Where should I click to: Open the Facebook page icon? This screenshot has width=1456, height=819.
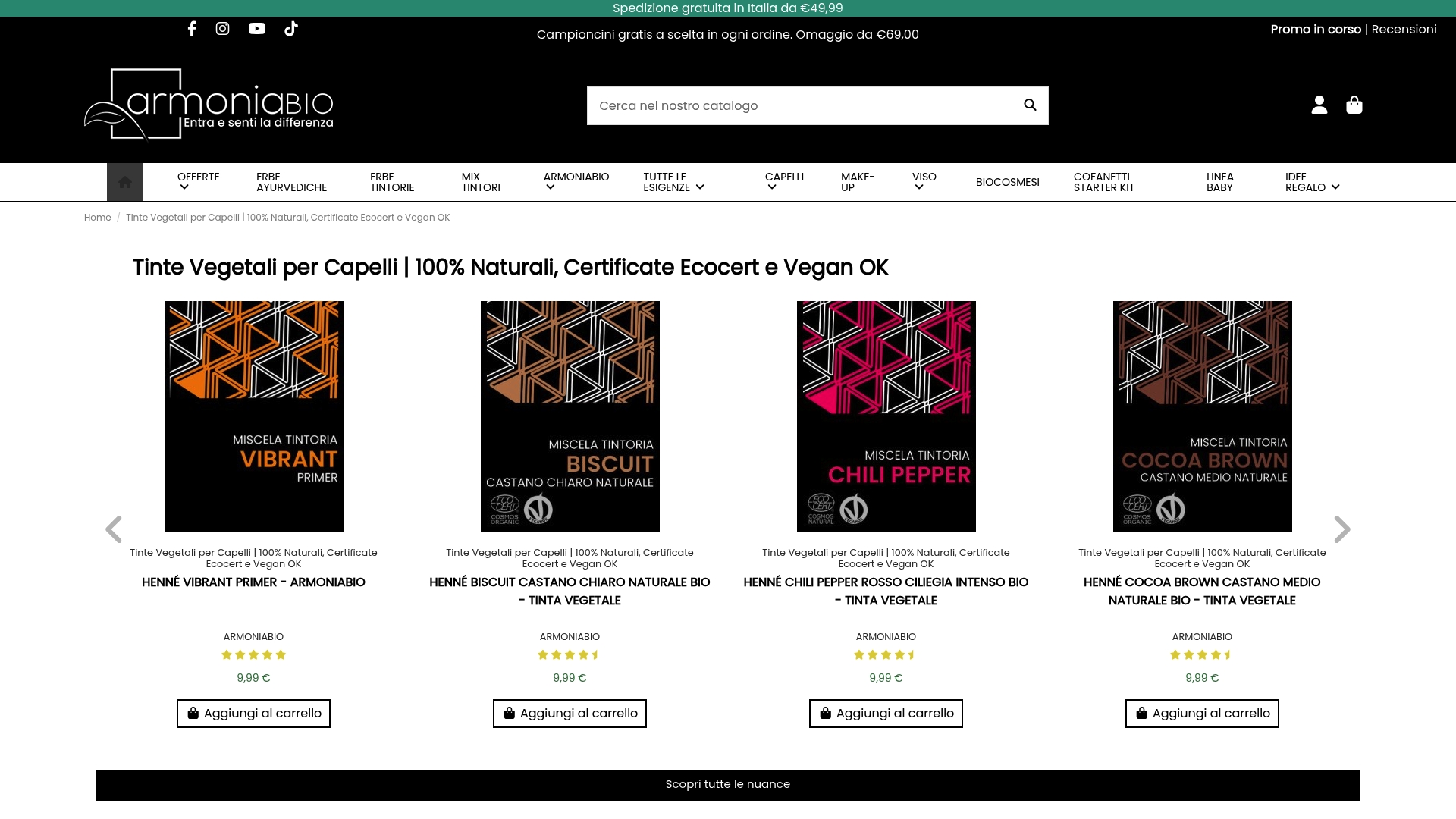tap(192, 29)
